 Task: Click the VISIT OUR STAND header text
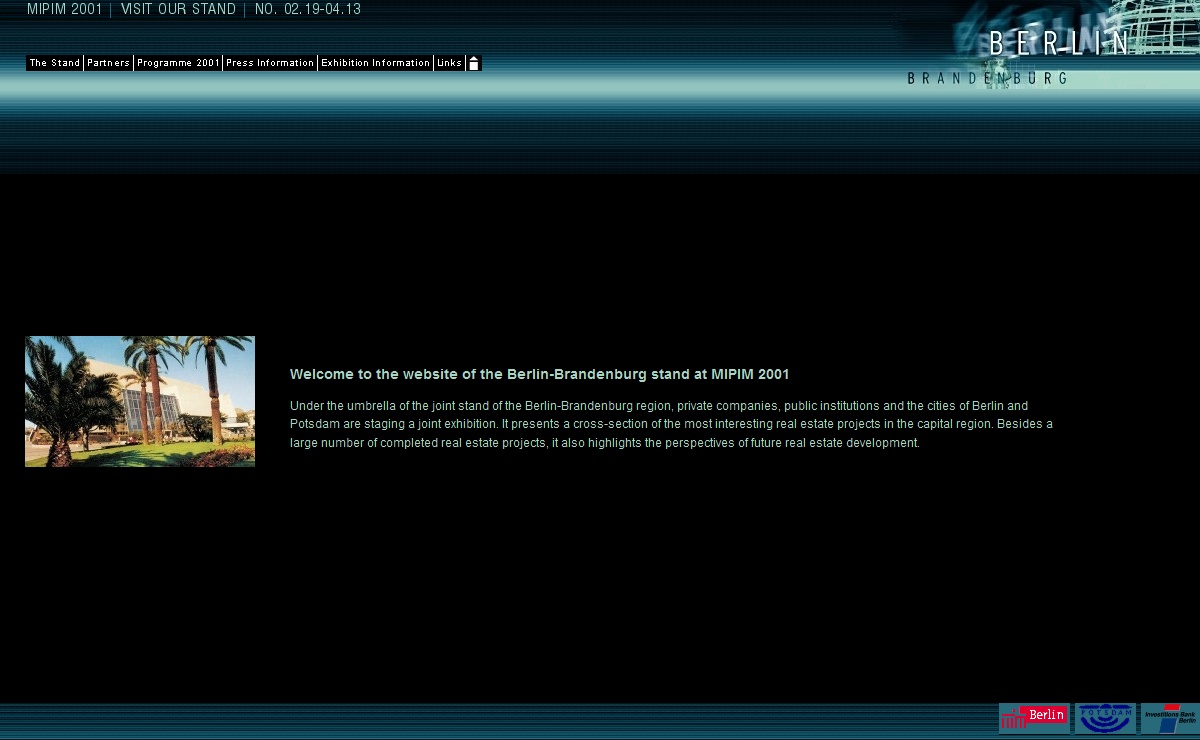tap(178, 10)
